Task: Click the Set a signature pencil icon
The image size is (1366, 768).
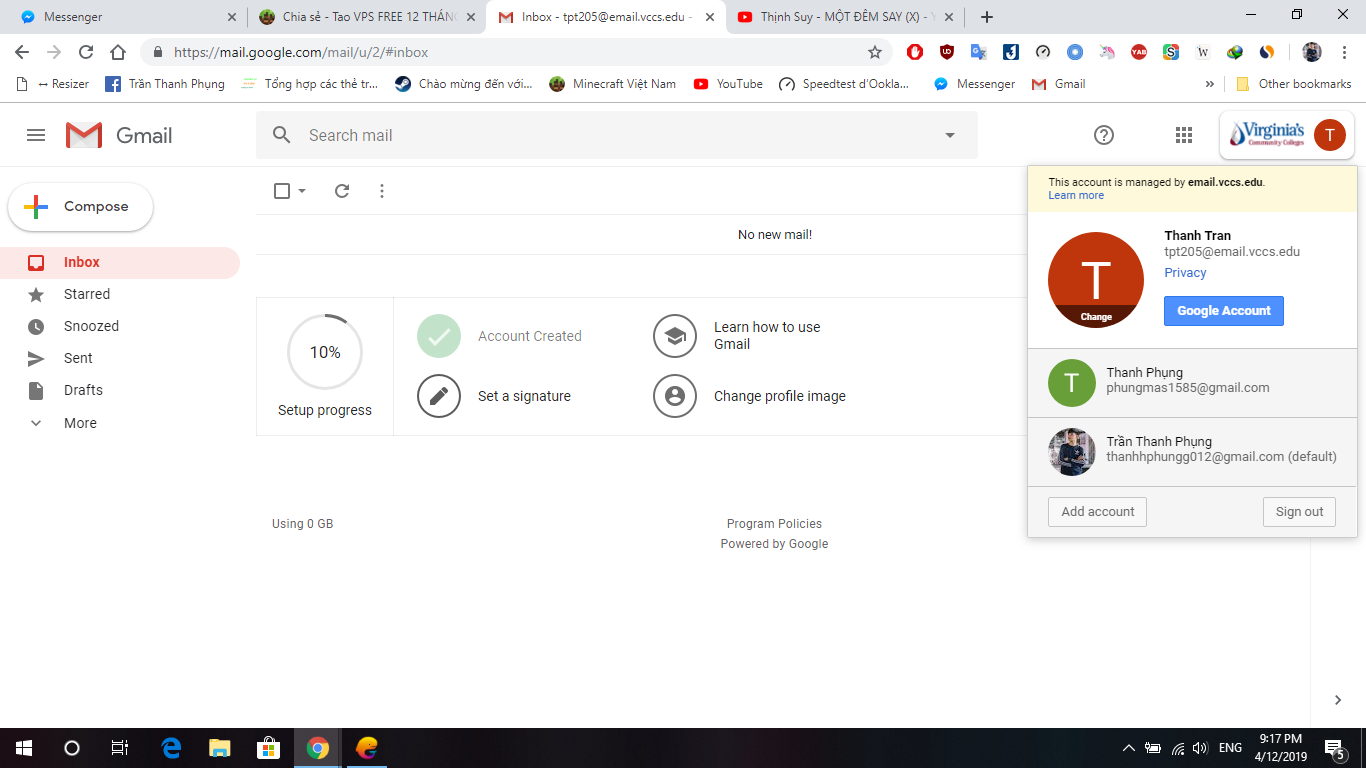Action: (x=439, y=396)
